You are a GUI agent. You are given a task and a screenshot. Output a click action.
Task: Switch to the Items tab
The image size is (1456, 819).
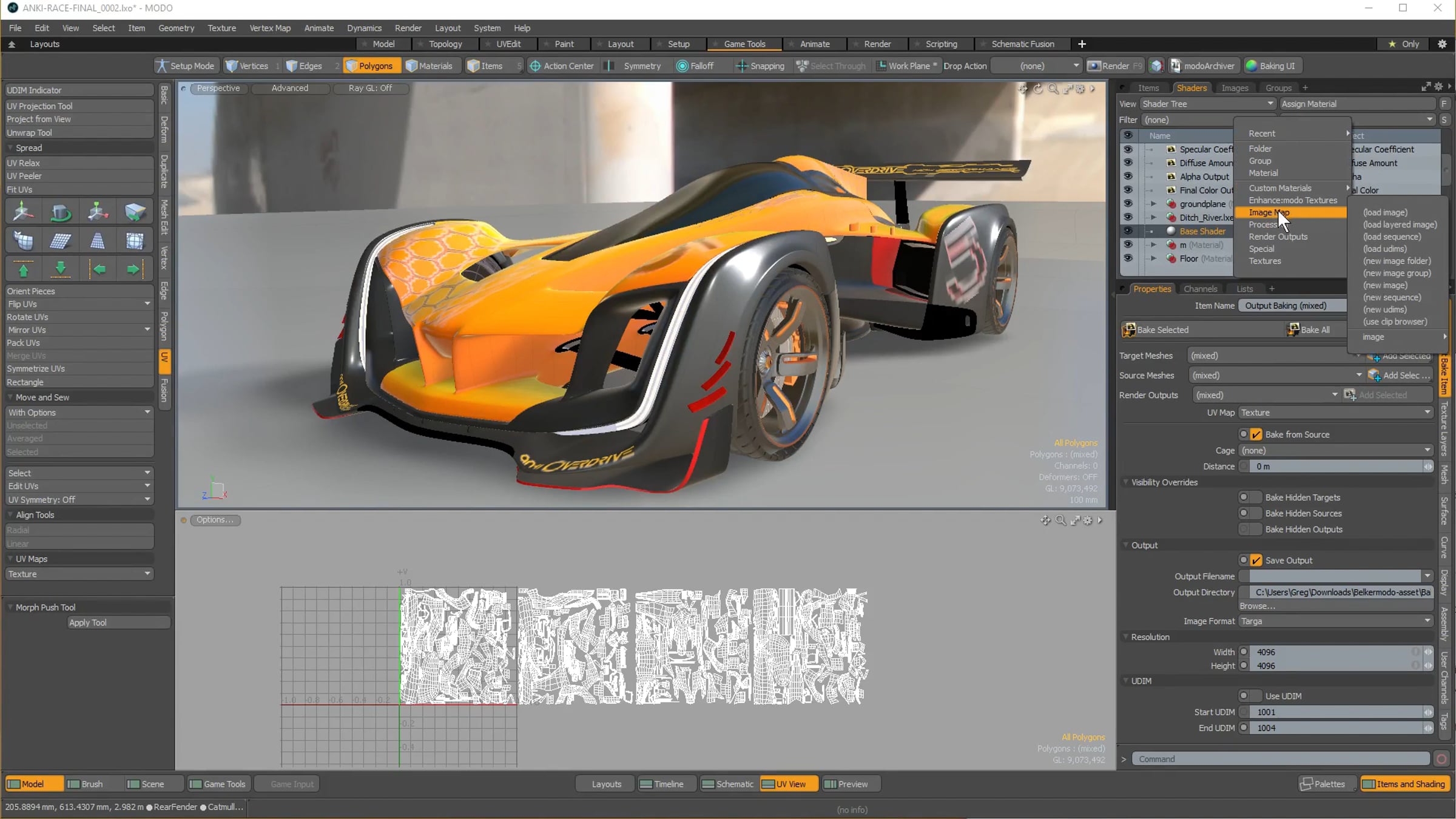(1148, 88)
